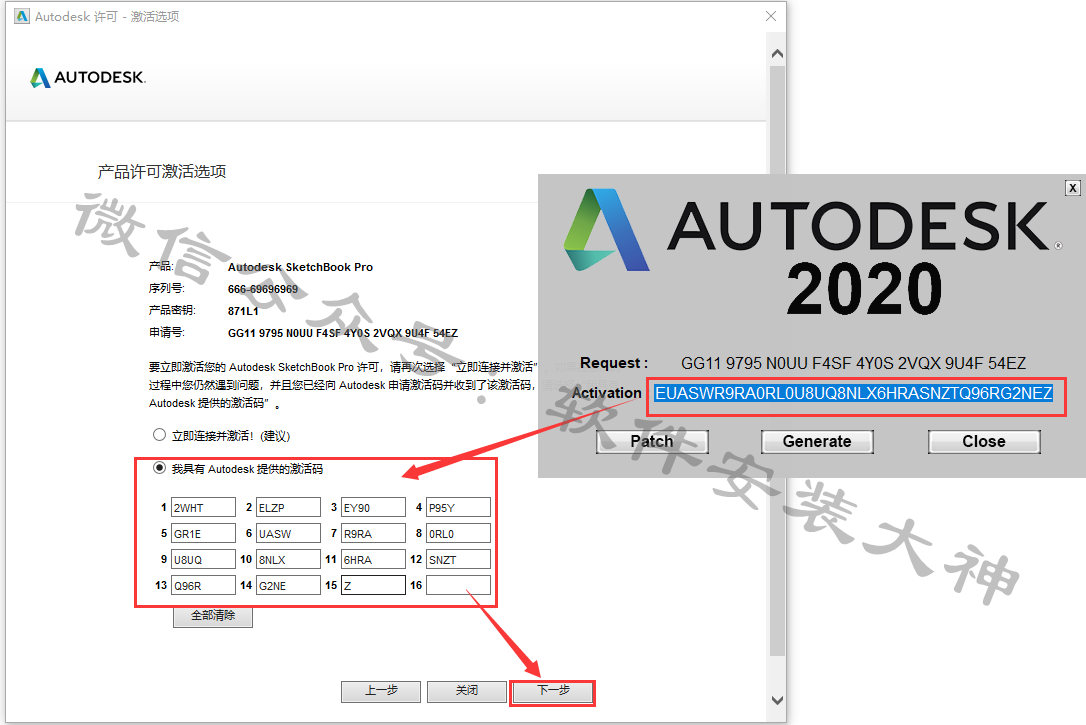Image resolution: width=1086 pixels, height=725 pixels.
Task: Click the request code GG11 9795 in license dialog
Action: 343,333
